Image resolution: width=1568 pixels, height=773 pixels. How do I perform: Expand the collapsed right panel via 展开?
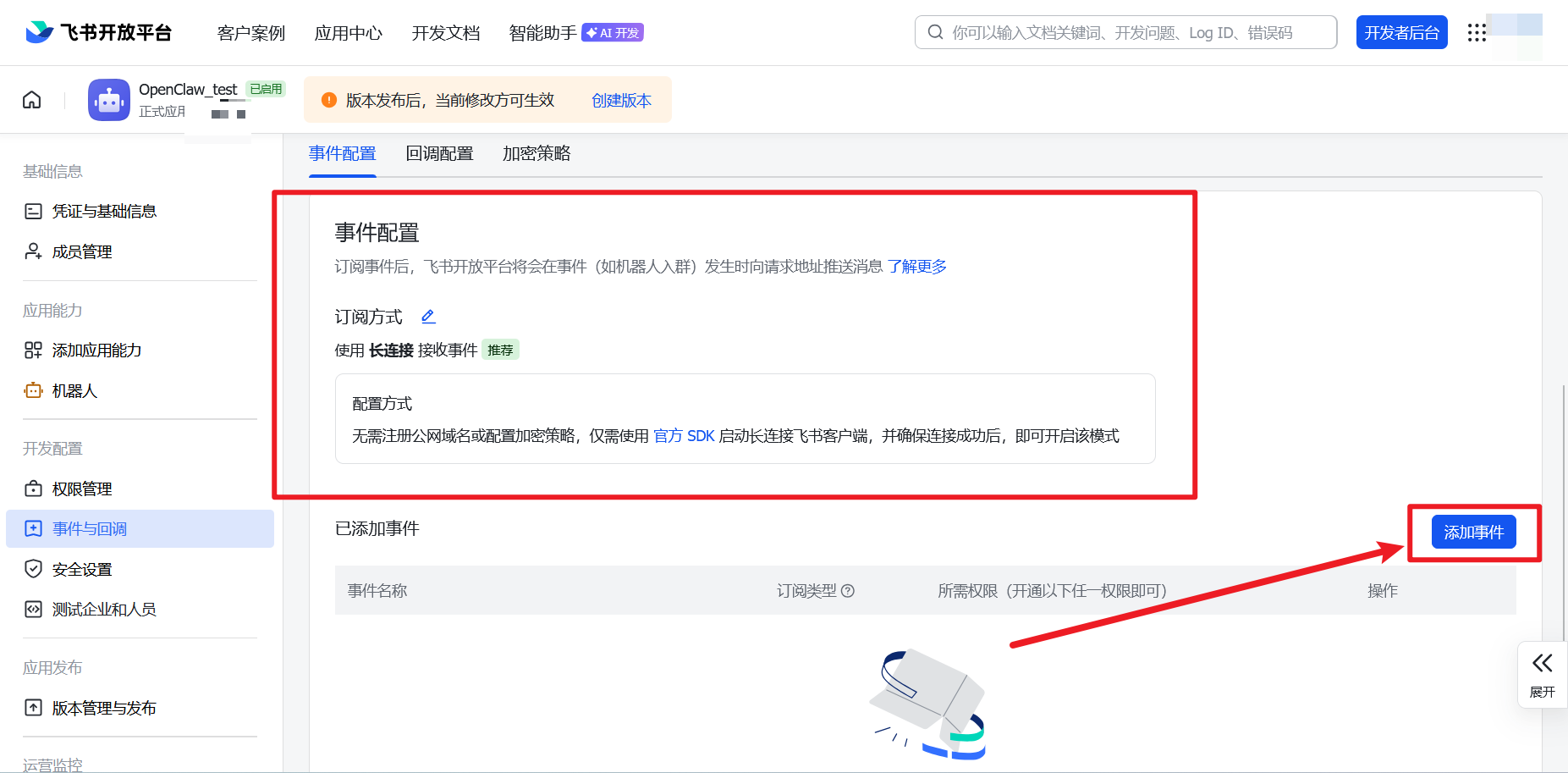coord(1542,675)
